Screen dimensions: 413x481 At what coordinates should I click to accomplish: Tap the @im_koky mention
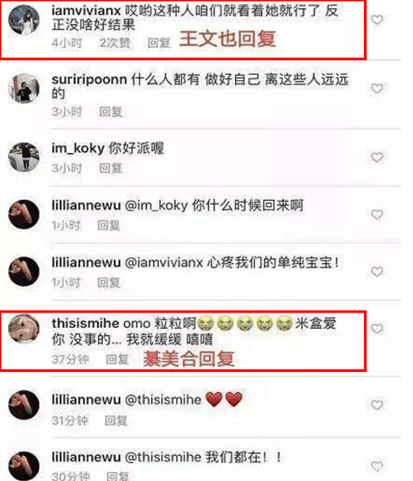pos(156,205)
